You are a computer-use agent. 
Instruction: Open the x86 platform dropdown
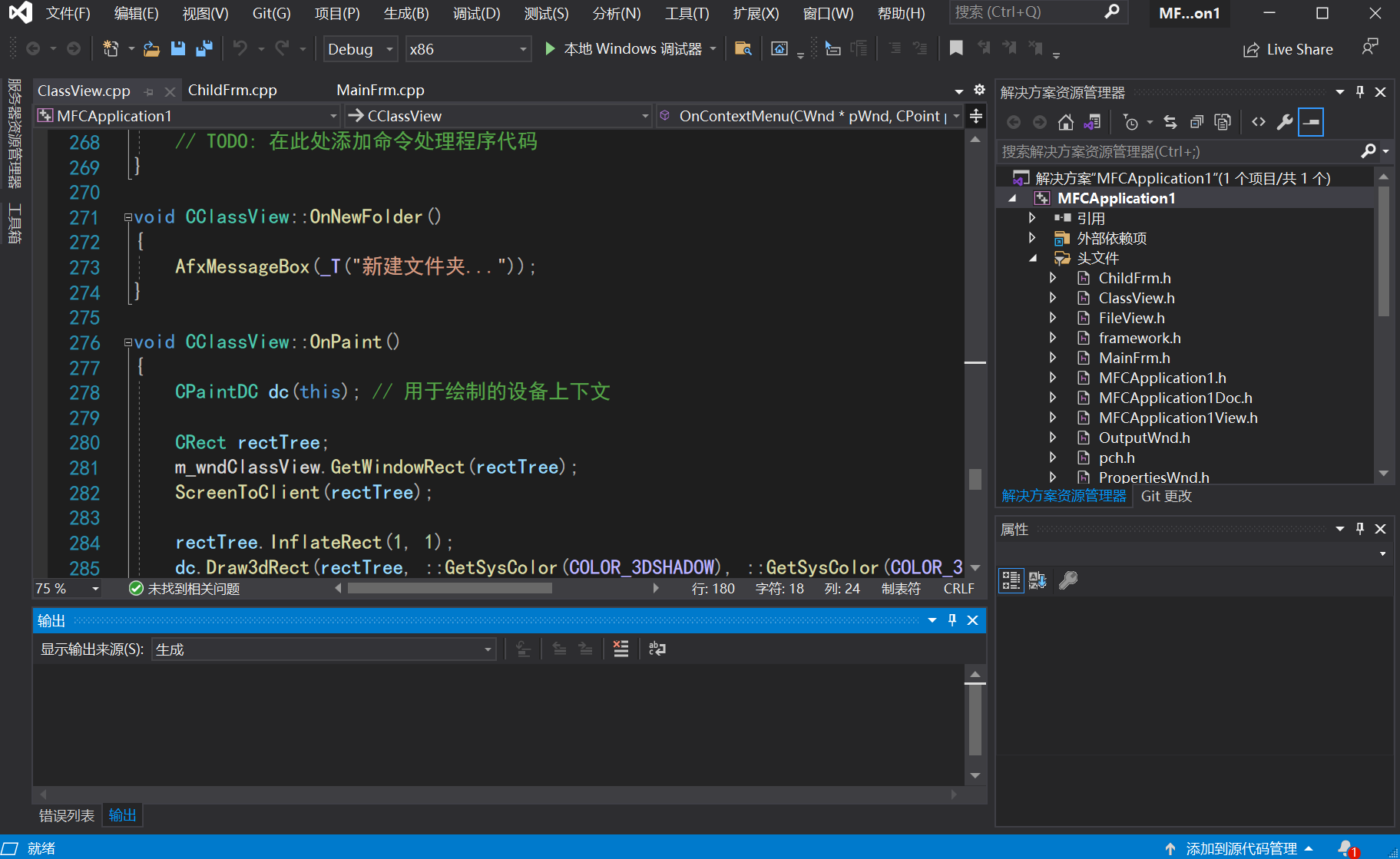[x=468, y=49]
